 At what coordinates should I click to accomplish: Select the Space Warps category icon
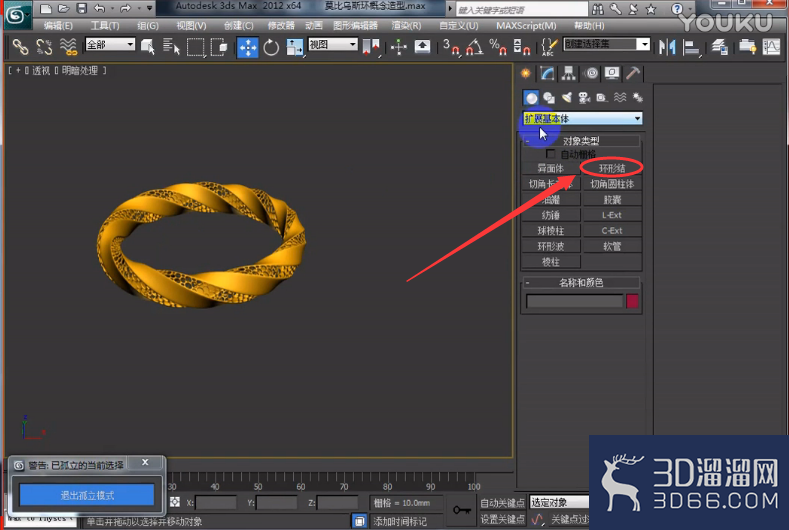coord(620,98)
